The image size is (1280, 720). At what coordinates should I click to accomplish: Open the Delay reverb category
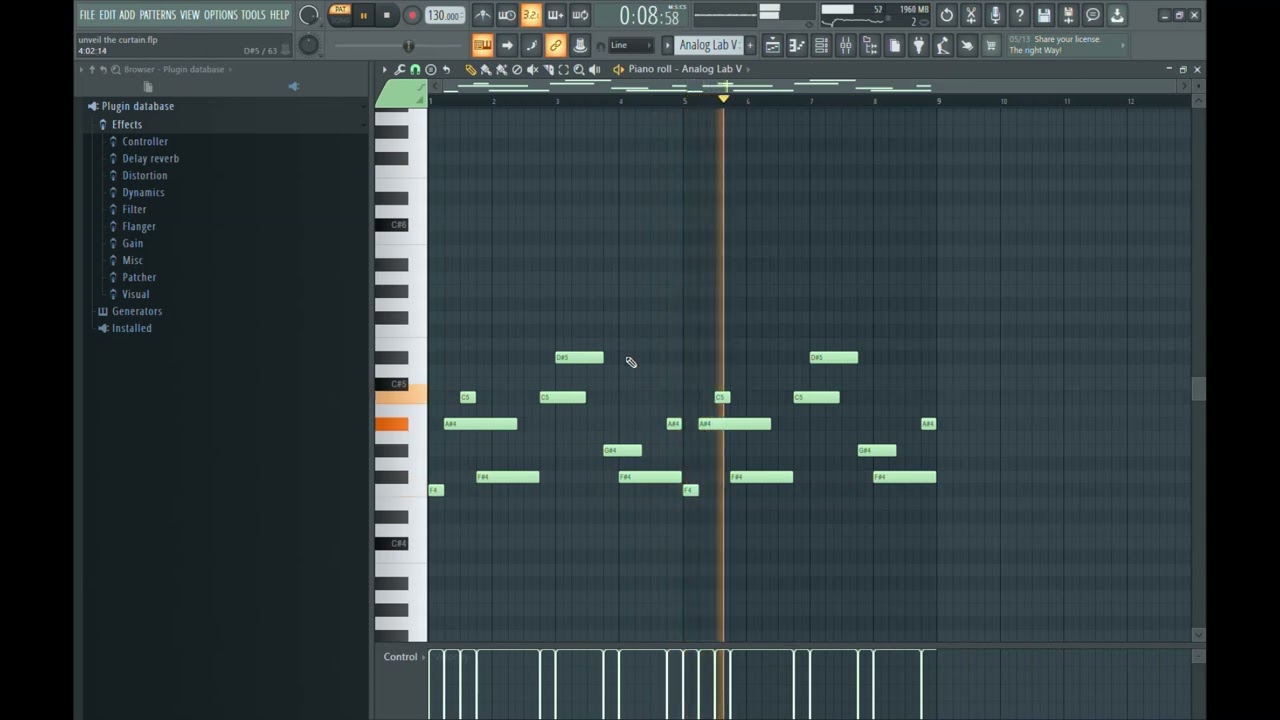coord(150,158)
